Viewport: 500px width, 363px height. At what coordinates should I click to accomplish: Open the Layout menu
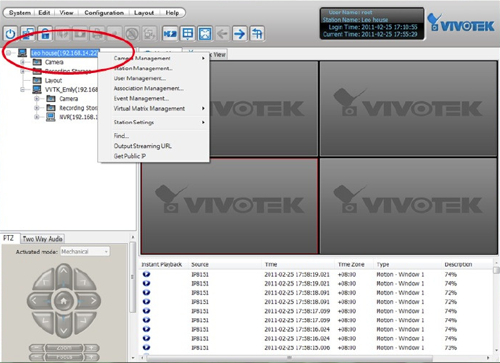coord(144,13)
